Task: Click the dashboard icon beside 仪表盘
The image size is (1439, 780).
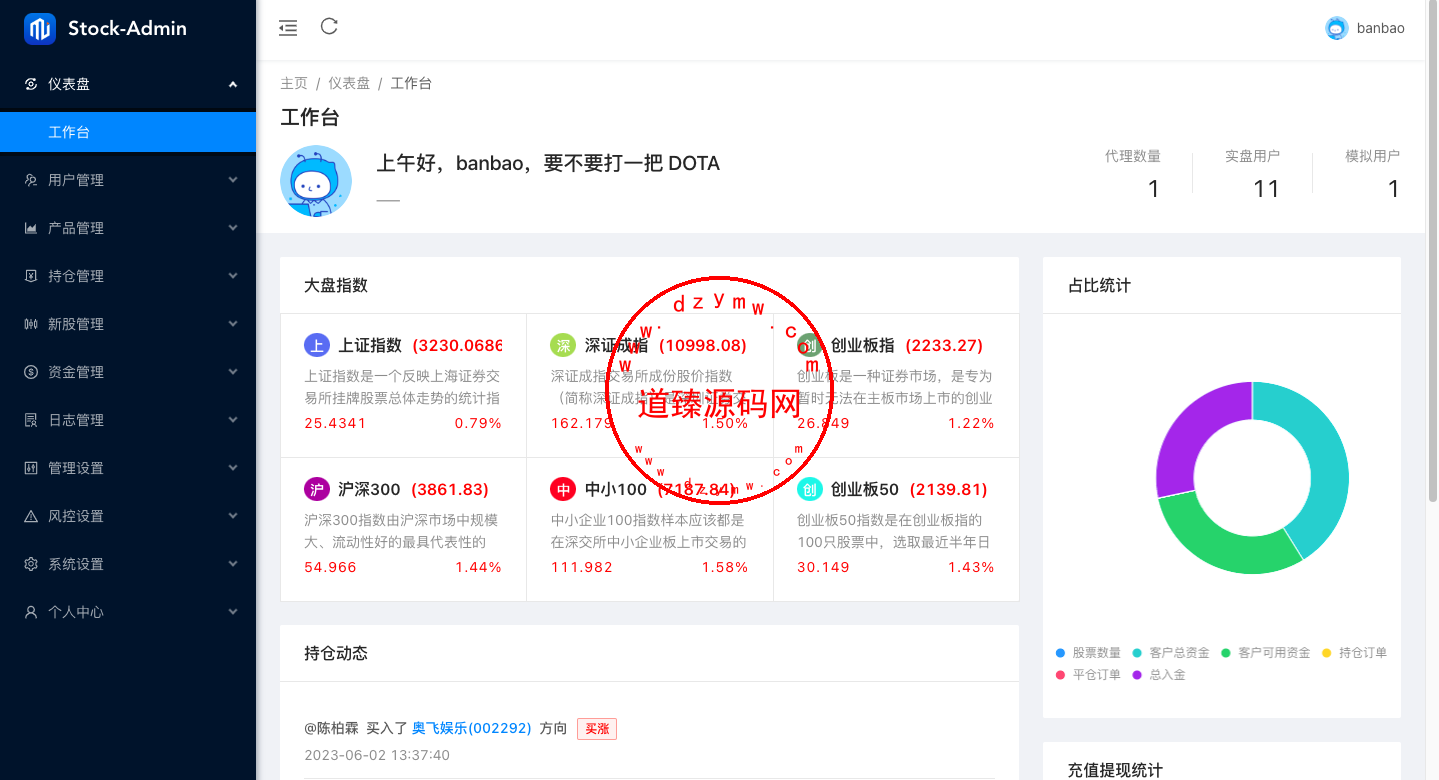Action: click(x=31, y=84)
